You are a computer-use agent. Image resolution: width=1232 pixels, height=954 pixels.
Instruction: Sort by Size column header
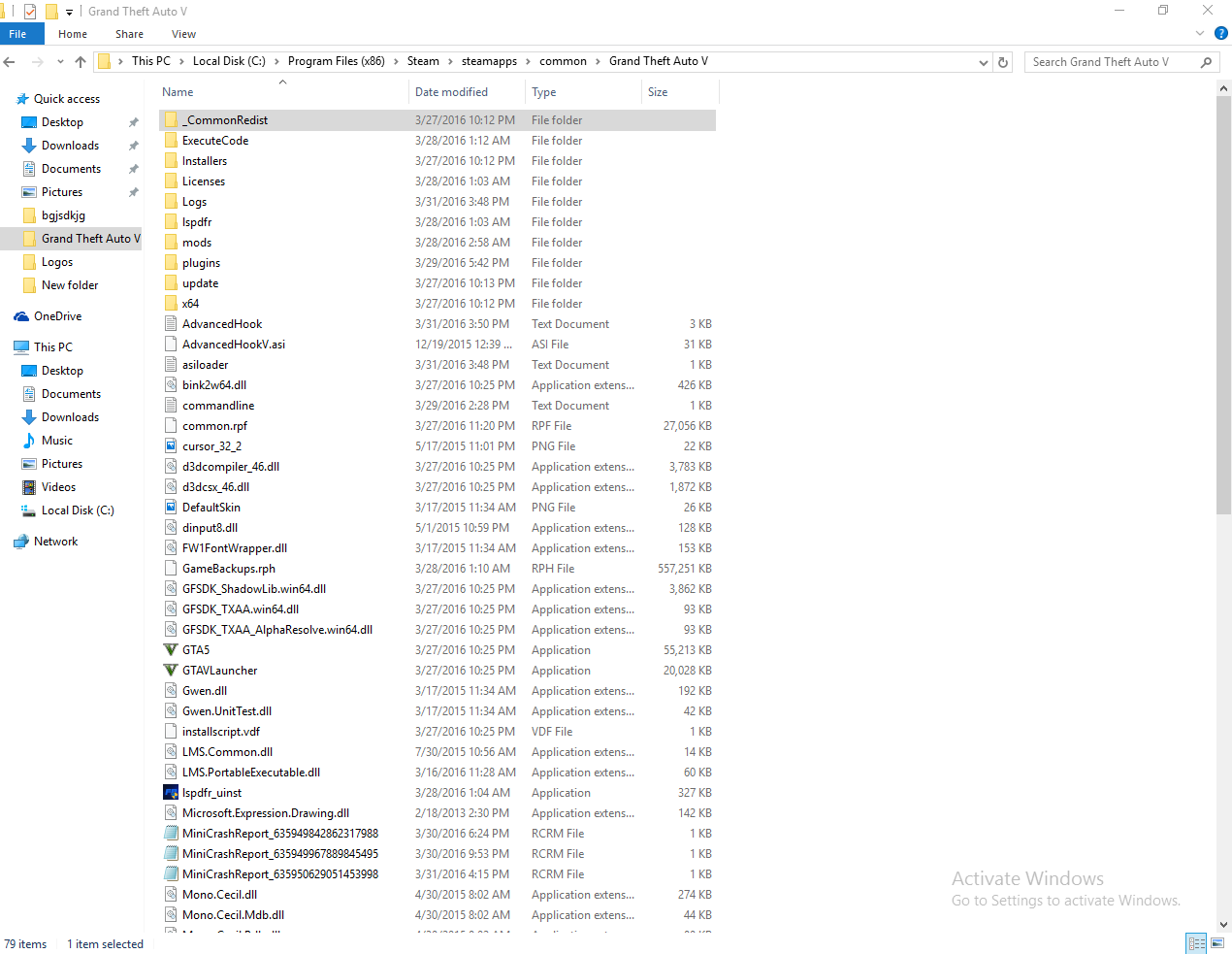point(658,92)
